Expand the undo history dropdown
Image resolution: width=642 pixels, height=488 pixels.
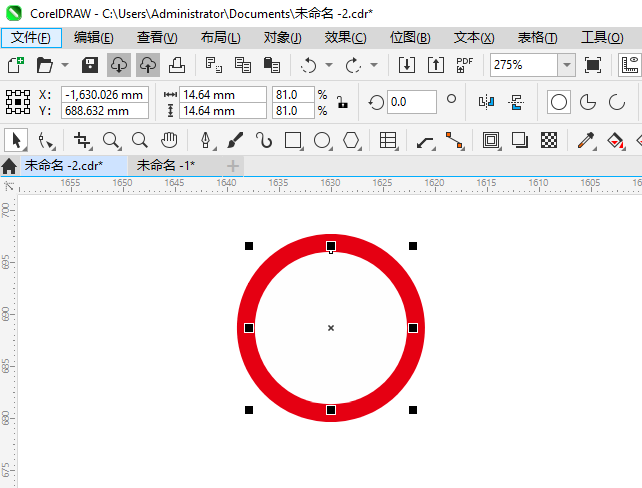329,65
